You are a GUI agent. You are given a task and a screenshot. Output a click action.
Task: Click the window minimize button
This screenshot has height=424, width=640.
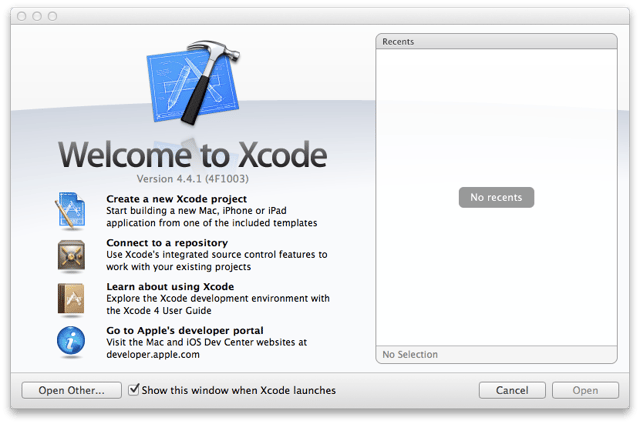tap(37, 16)
